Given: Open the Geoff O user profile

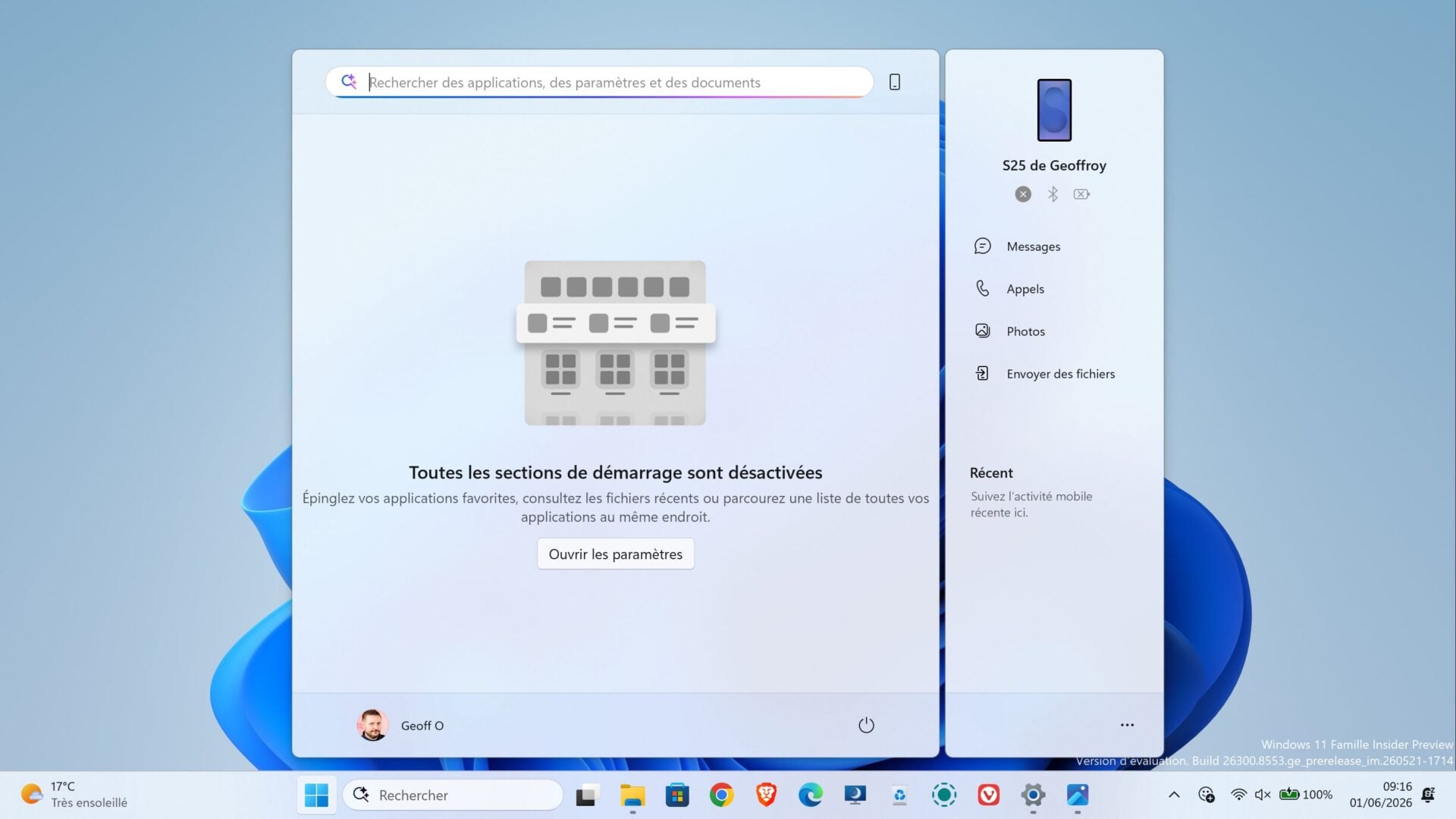Looking at the screenshot, I should click(401, 725).
